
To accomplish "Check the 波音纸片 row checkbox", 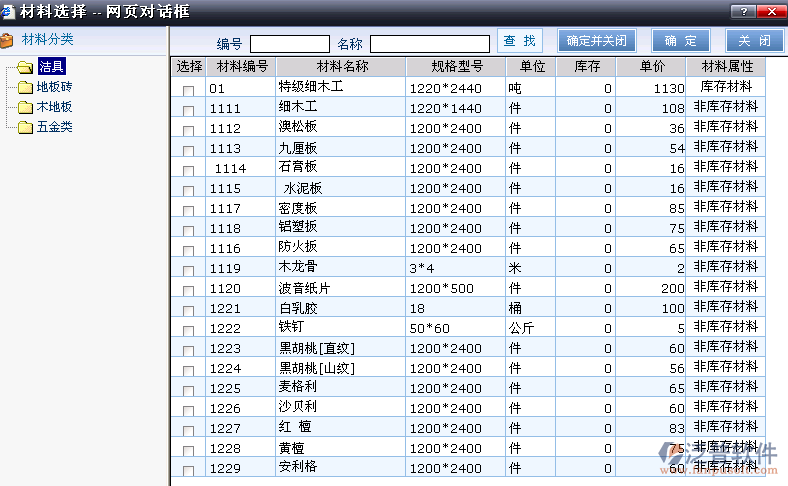I will (x=188, y=290).
